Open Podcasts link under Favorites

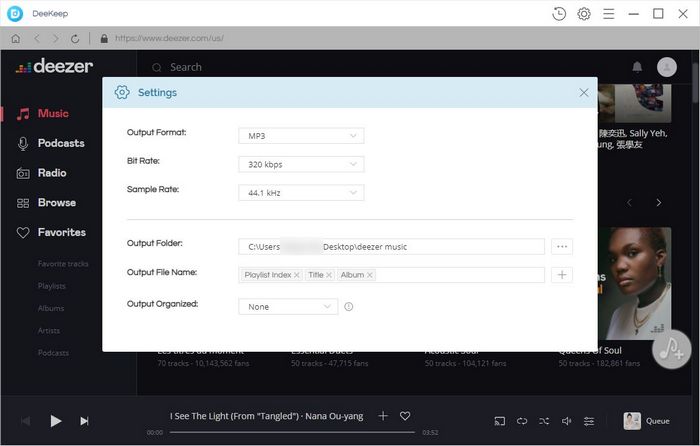point(53,353)
